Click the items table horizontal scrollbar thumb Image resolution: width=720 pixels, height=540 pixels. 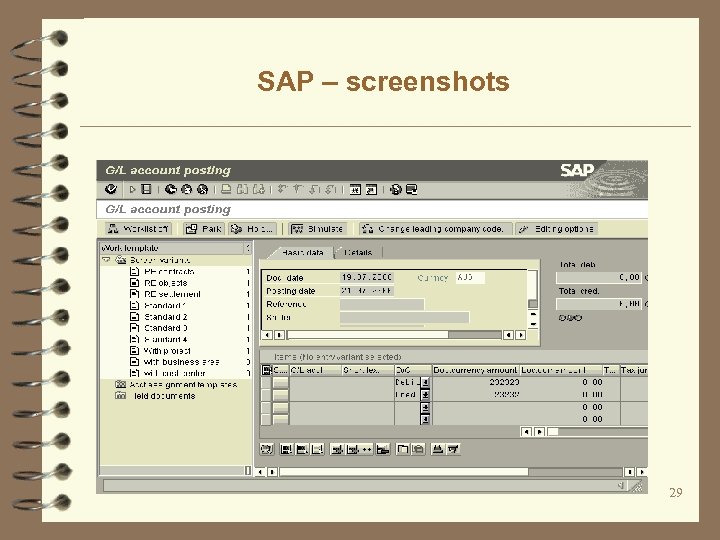(x=553, y=432)
